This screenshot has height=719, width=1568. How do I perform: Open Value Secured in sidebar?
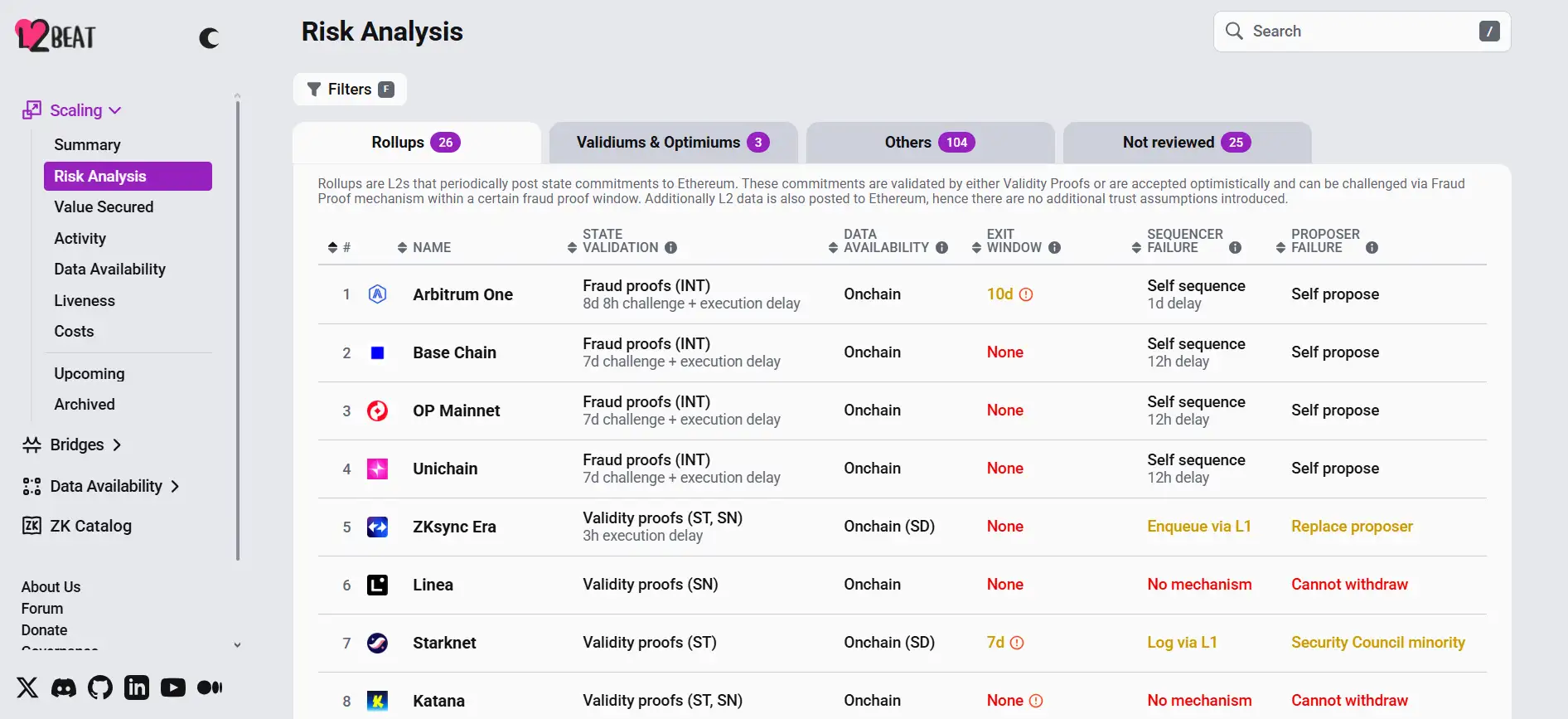(104, 207)
